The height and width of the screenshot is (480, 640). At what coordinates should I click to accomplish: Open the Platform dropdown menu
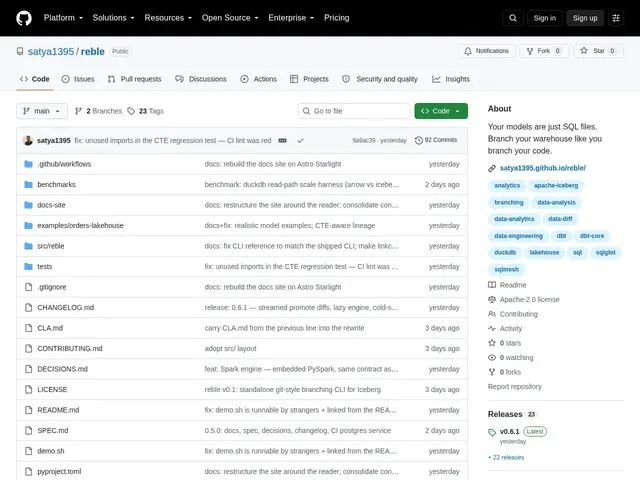(63, 18)
